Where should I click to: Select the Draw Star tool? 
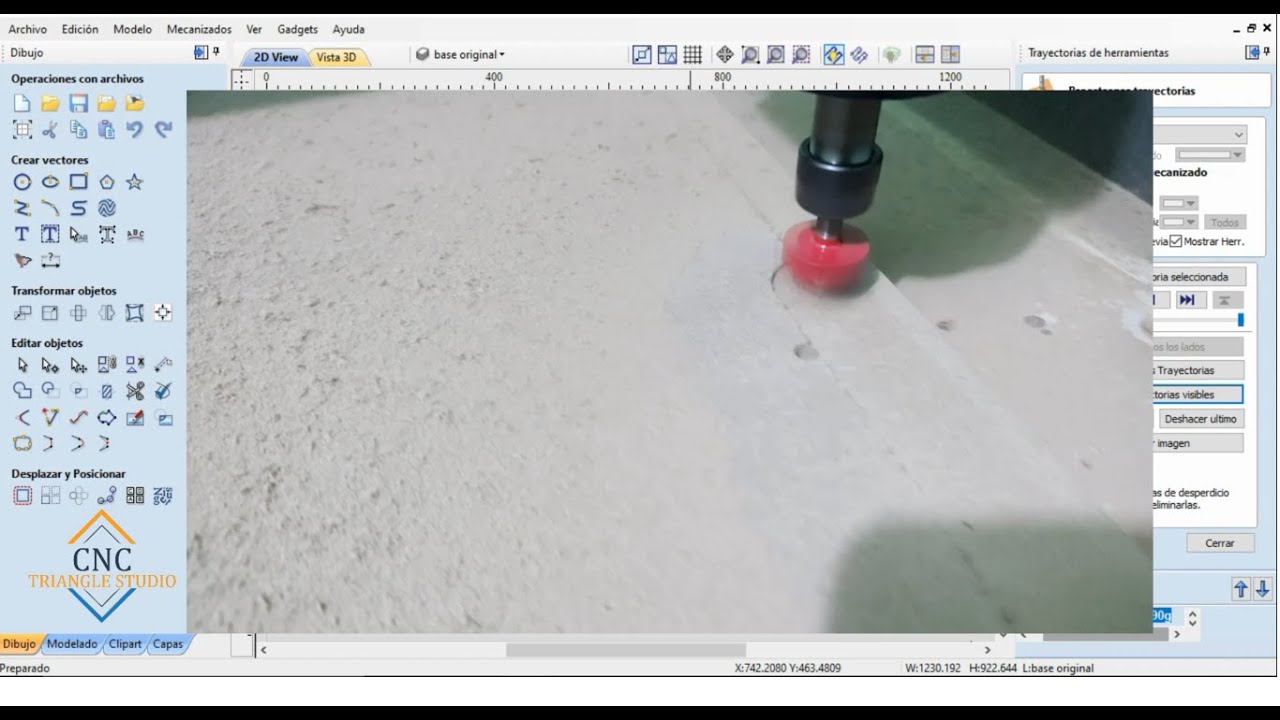134,182
